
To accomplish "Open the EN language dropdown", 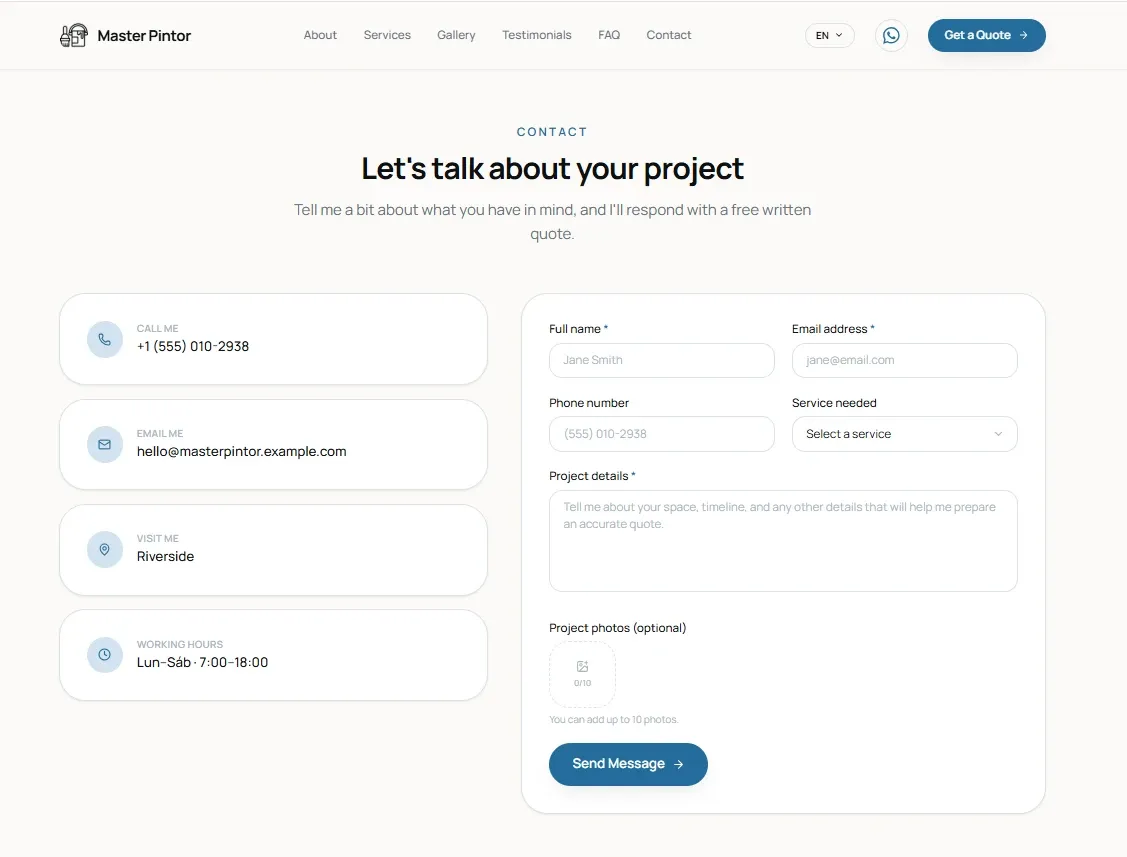I will click(x=829, y=35).
